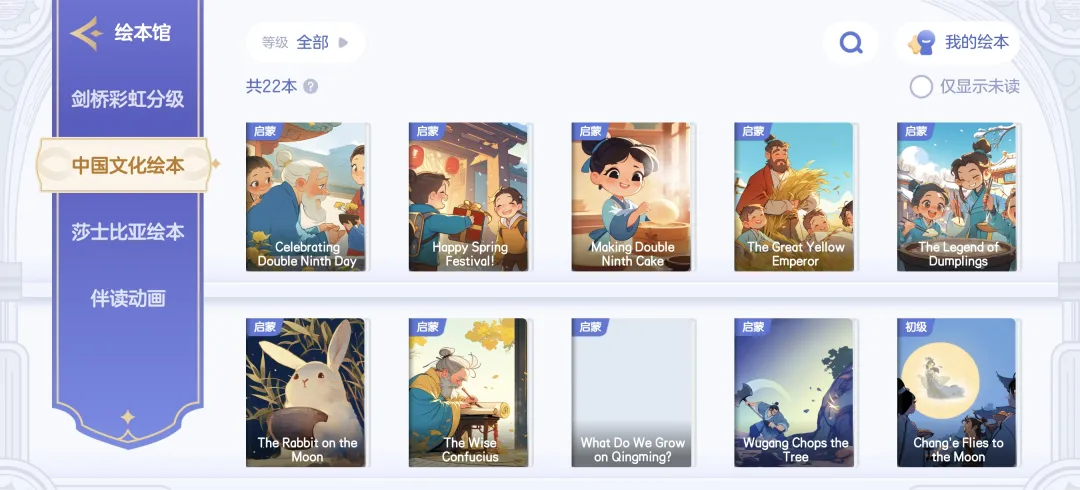The width and height of the screenshot is (1080, 490).
Task: Open Happy Spring Festival! book cover
Action: (x=468, y=197)
